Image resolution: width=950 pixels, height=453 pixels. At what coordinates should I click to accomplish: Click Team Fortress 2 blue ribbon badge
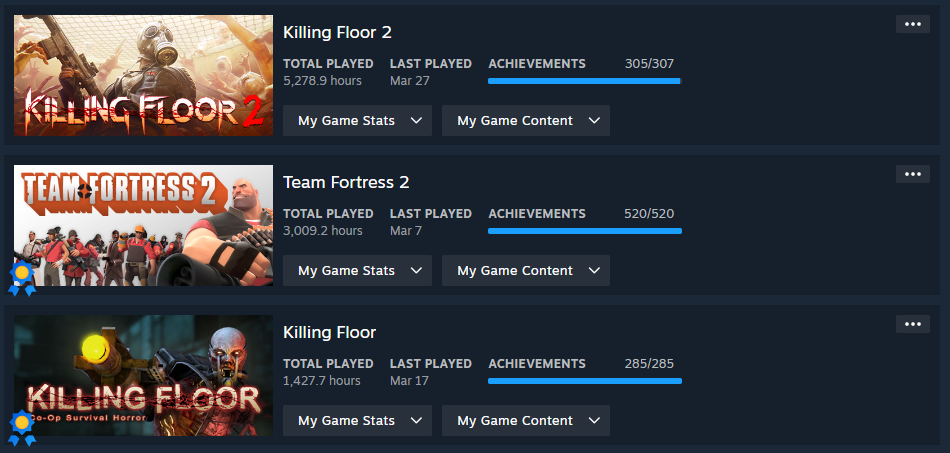[x=21, y=277]
